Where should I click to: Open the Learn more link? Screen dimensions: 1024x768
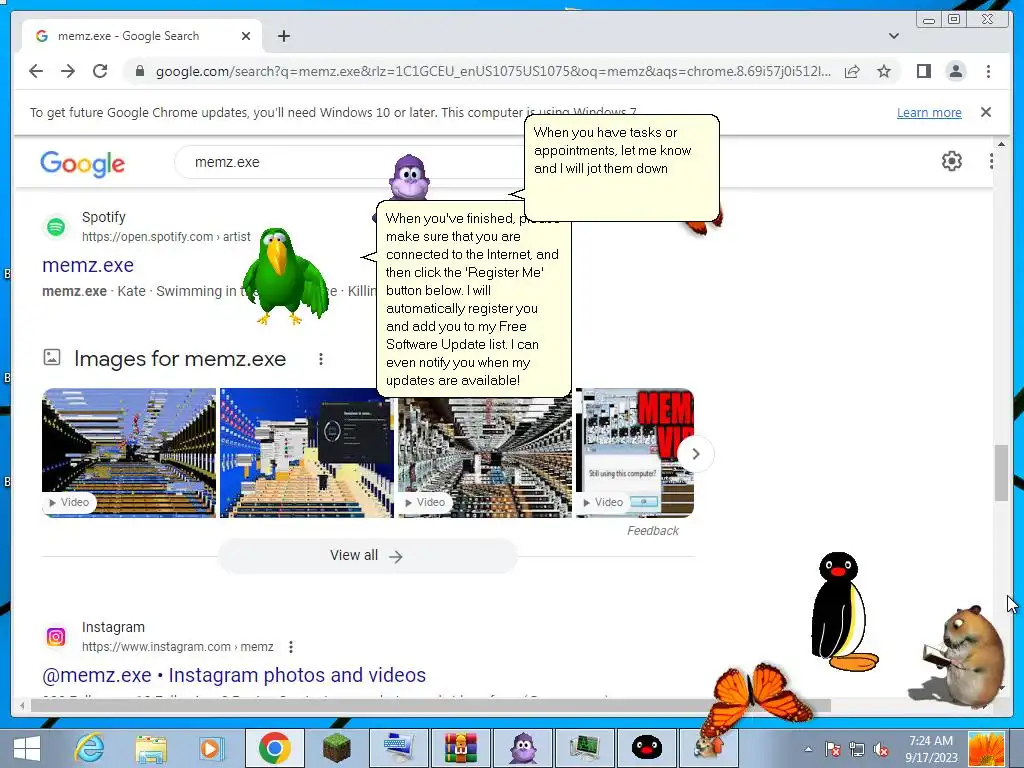coord(929,112)
